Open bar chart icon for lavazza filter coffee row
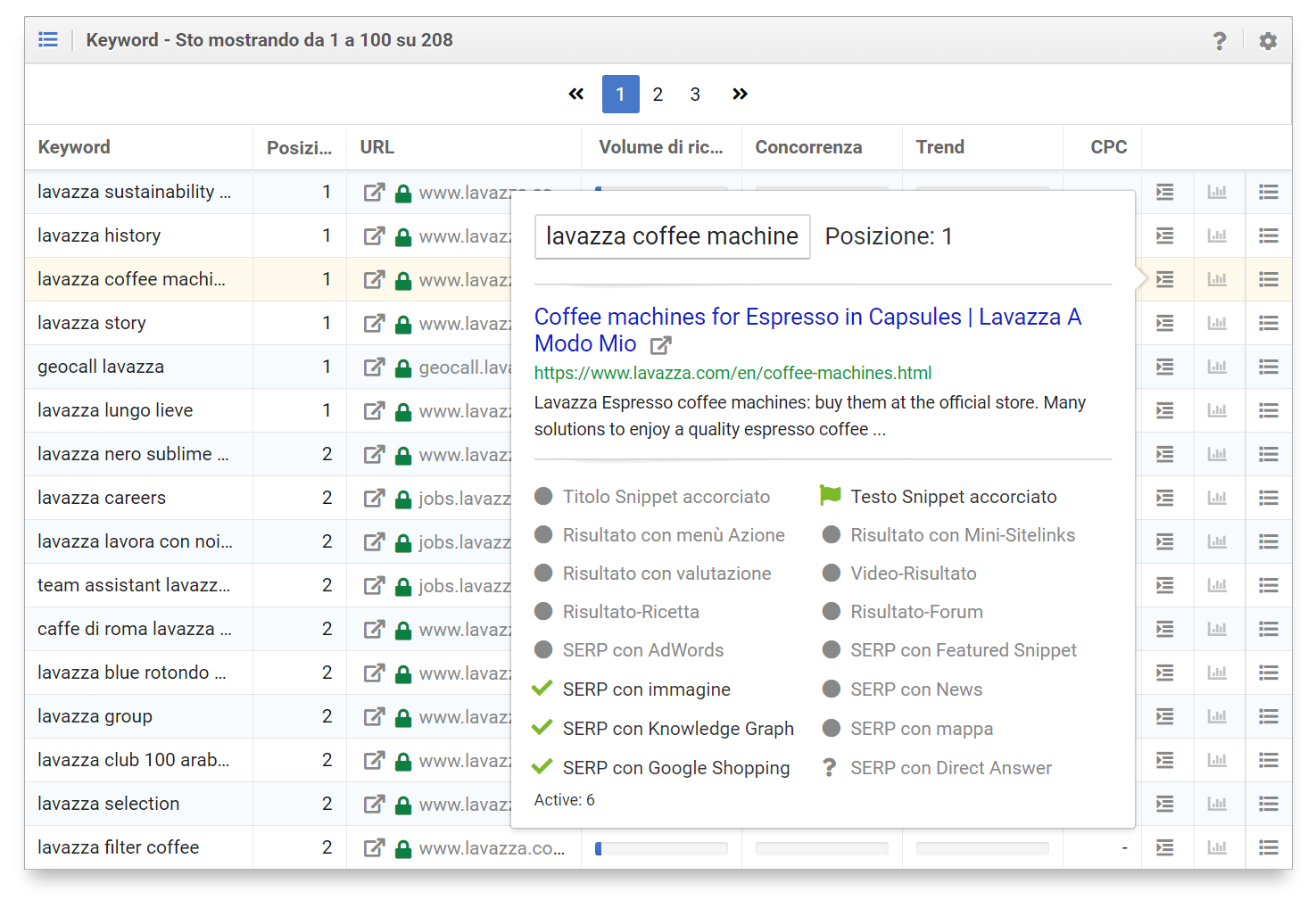The image size is (1316, 900). coord(1217,847)
